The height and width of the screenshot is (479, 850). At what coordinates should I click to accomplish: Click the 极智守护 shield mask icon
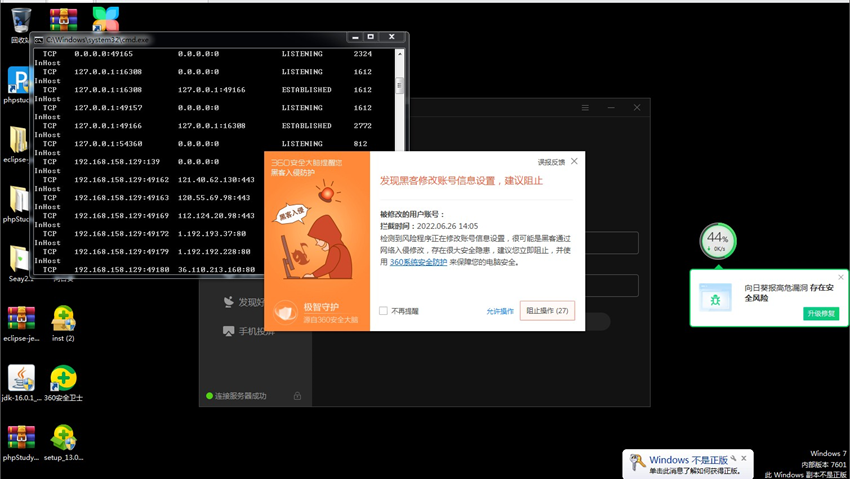click(285, 312)
